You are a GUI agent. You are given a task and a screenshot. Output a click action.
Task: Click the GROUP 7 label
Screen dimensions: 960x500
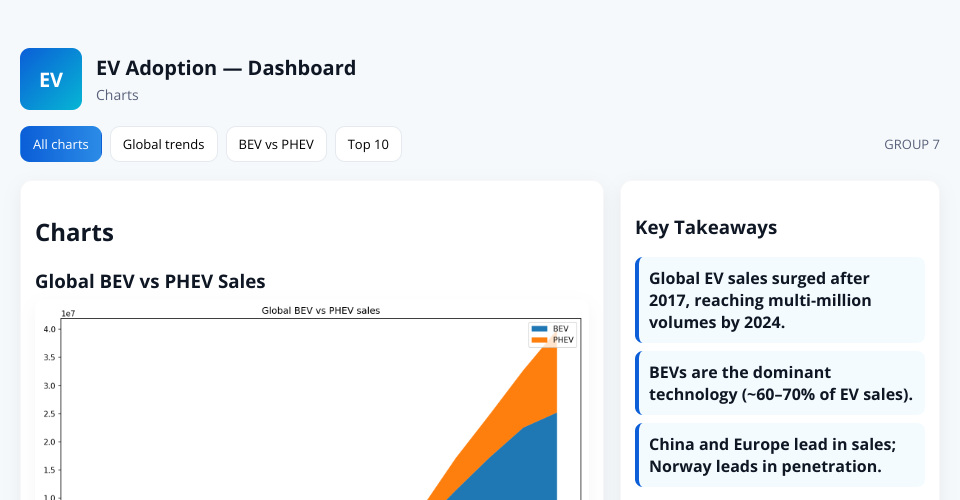pyautogui.click(x=911, y=144)
